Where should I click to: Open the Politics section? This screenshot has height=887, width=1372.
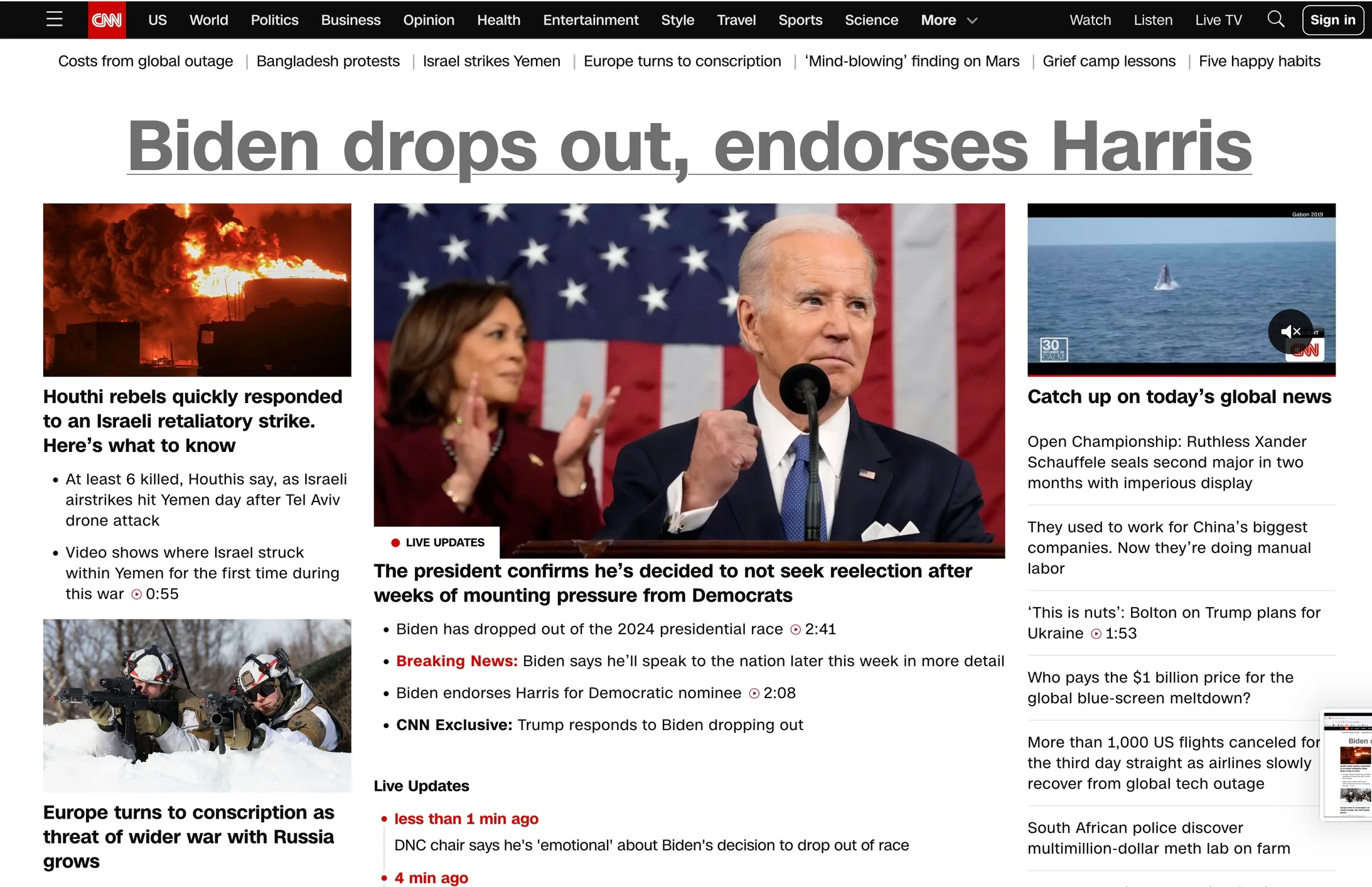pos(274,20)
